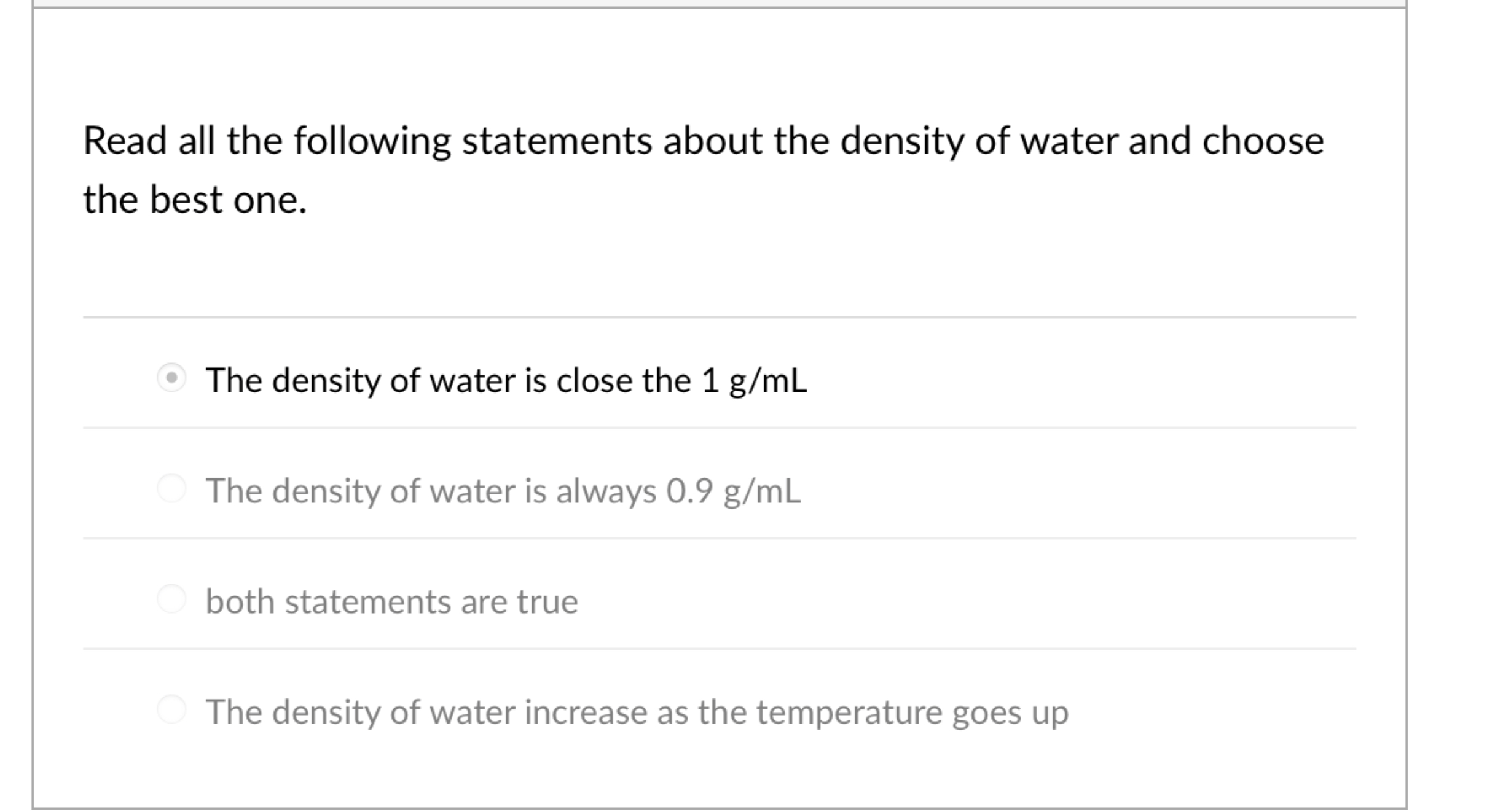
Task: Choose 'The density of water is always 0.9 g/mL'
Action: (x=503, y=490)
